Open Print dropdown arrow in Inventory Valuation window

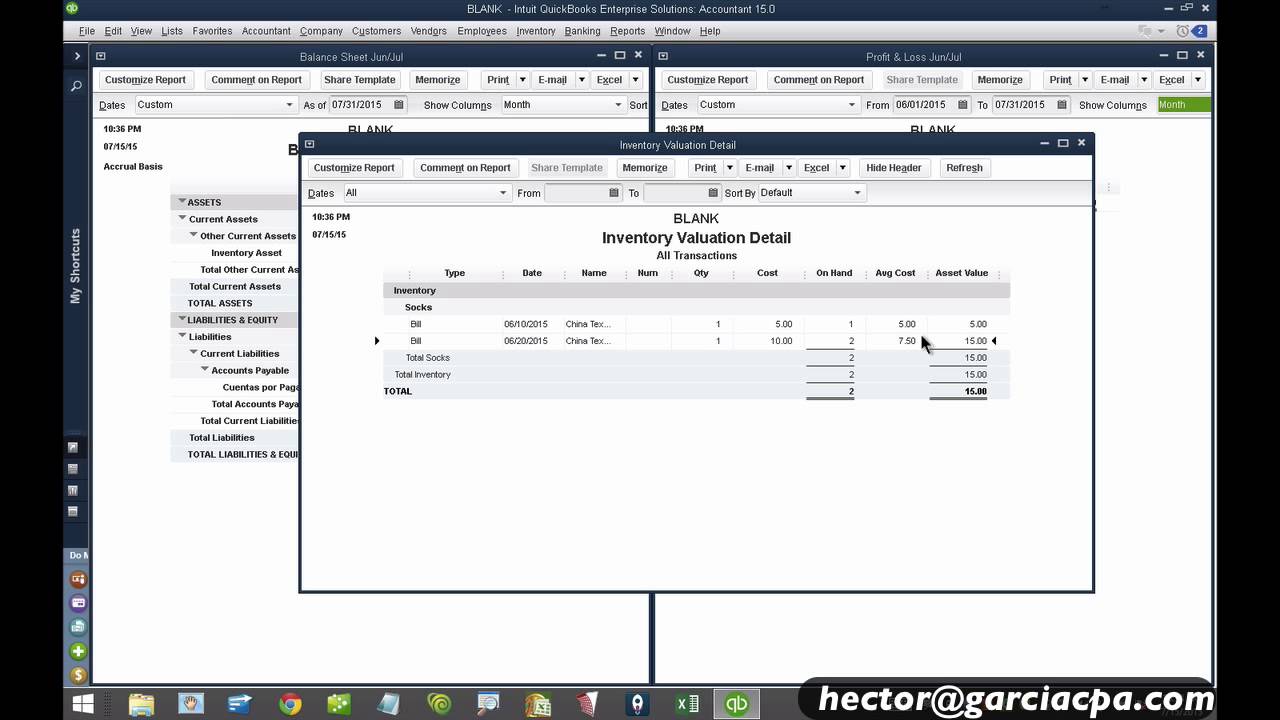(x=730, y=168)
